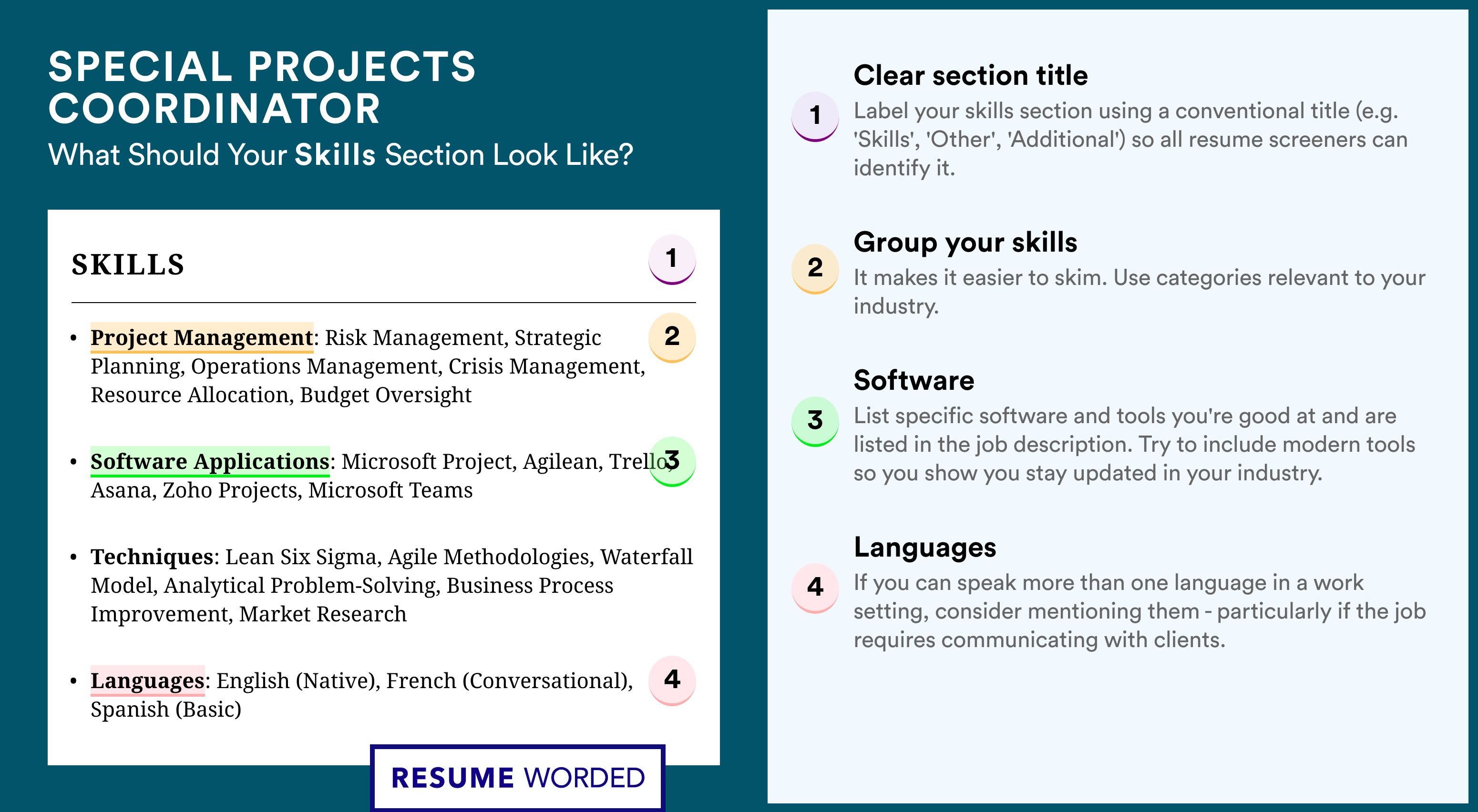The height and width of the screenshot is (812, 1478).
Task: Click the bold Techniques label
Action: pos(152,556)
